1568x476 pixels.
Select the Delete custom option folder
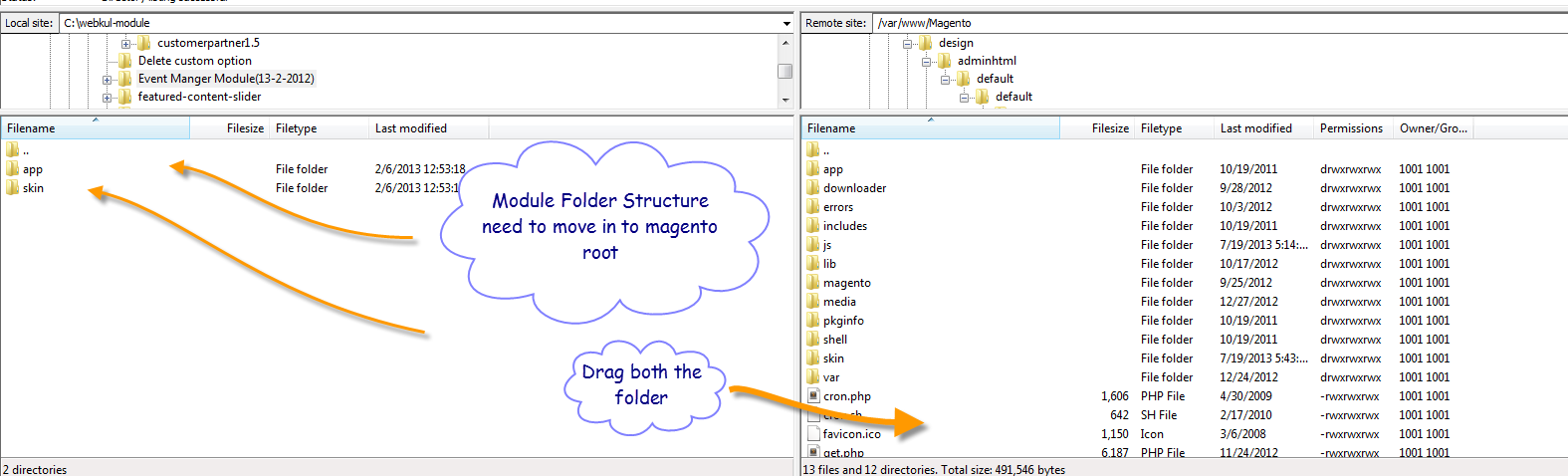[194, 61]
